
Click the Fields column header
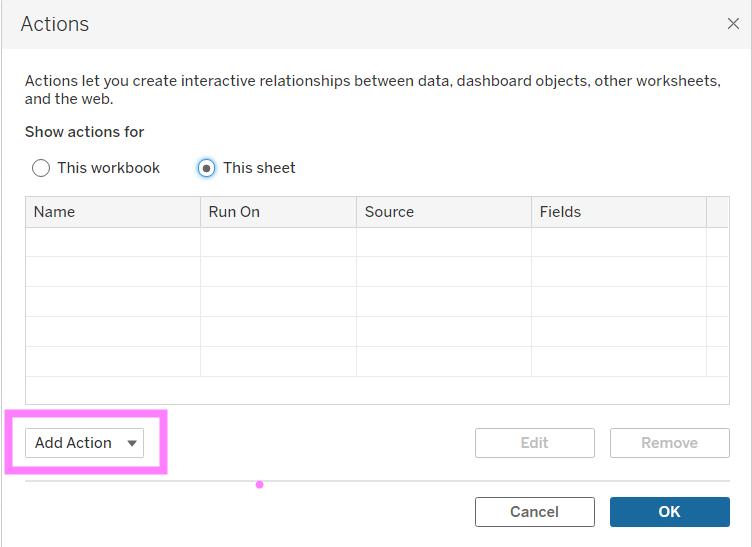pyautogui.click(x=618, y=212)
